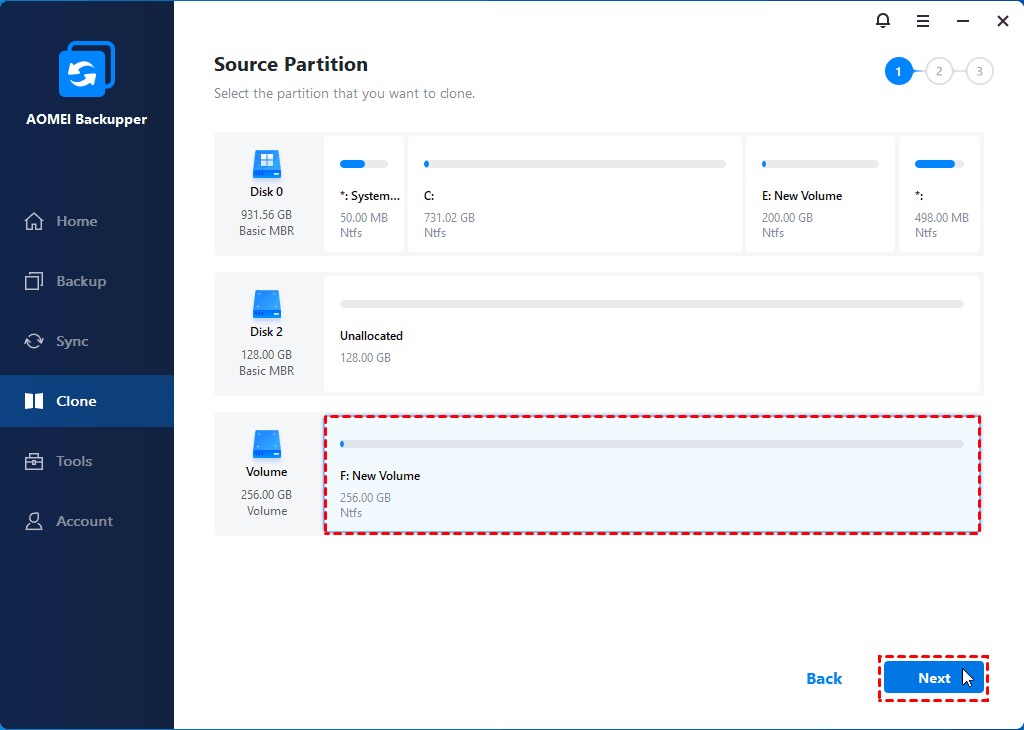Go Back to the previous step

tap(824, 678)
